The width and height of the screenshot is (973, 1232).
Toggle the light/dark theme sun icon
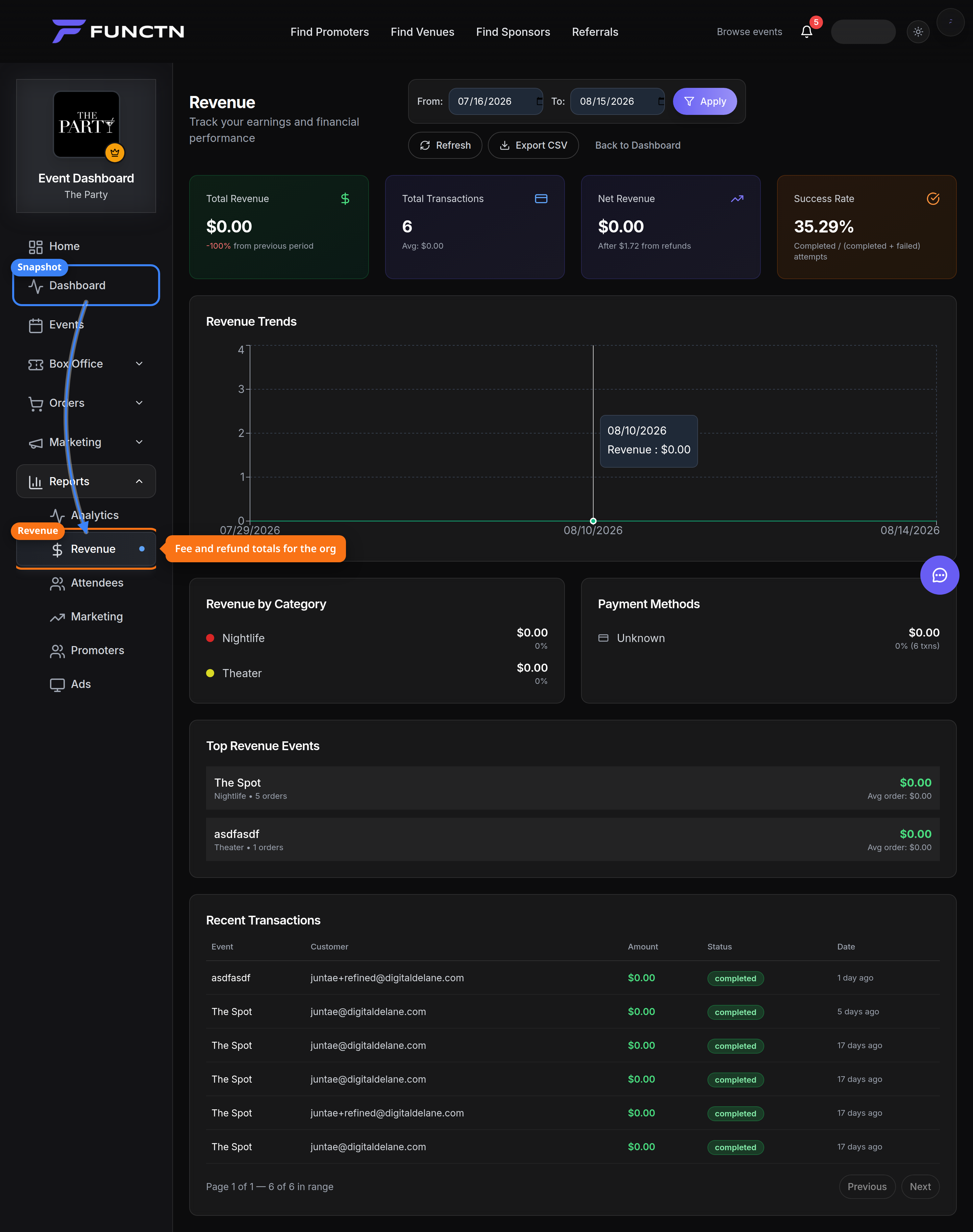pyautogui.click(x=918, y=32)
